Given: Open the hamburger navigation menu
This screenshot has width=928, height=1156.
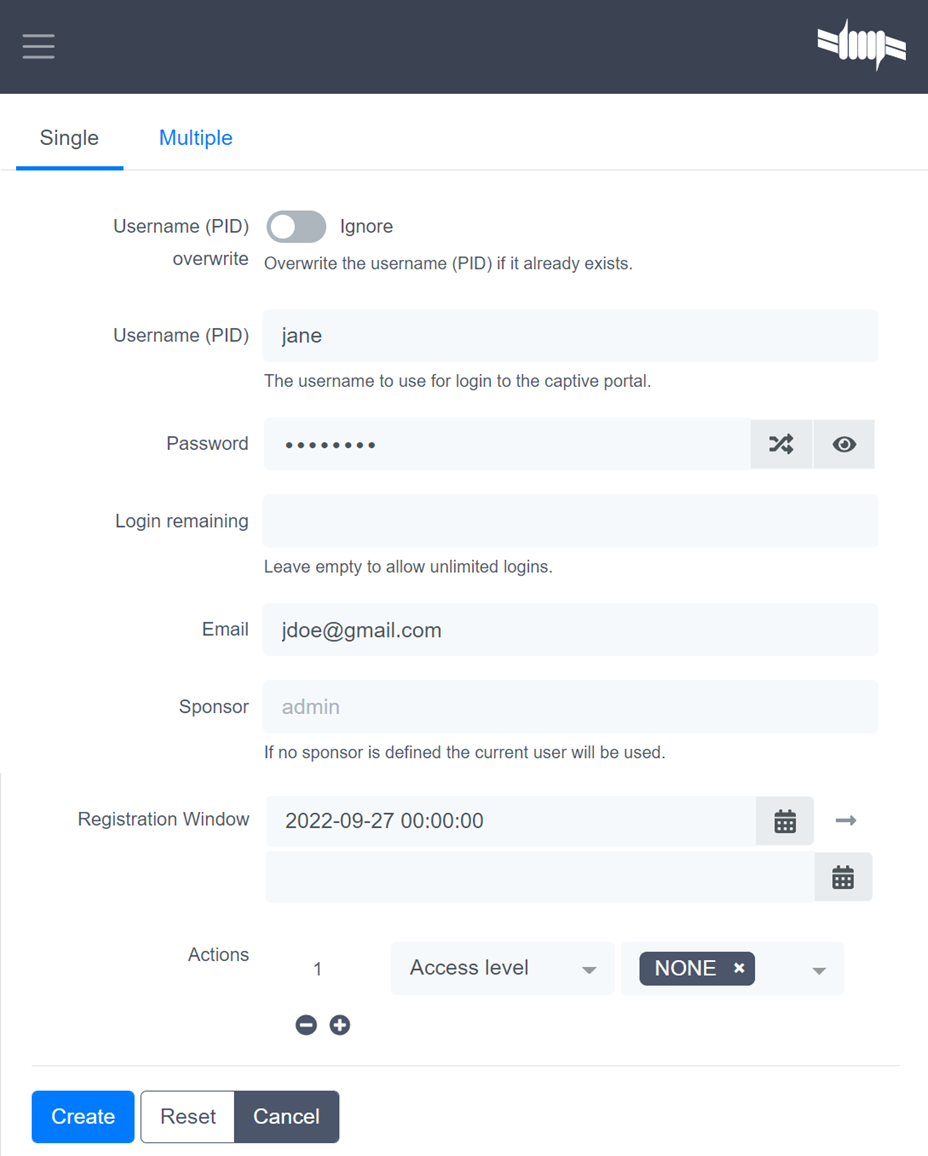Looking at the screenshot, I should (38, 46).
